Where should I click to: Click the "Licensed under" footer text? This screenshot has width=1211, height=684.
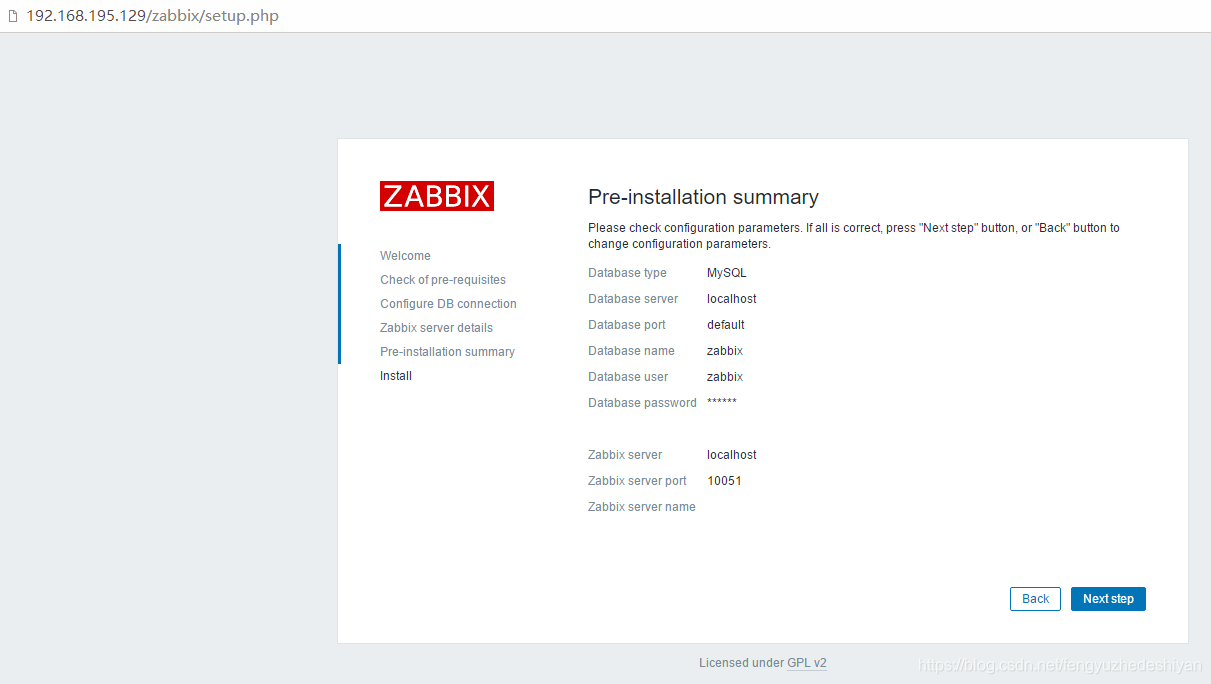pos(739,662)
